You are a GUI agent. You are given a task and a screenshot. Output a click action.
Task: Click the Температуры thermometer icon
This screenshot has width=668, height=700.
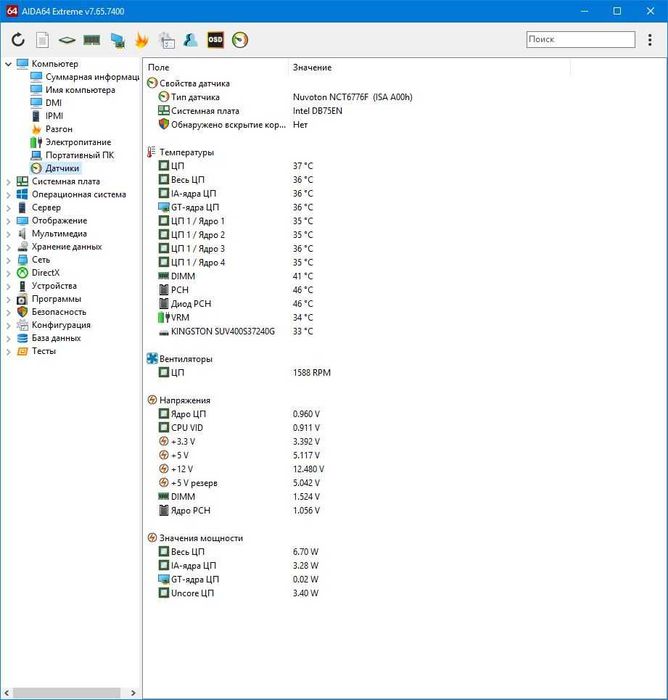pos(151,152)
